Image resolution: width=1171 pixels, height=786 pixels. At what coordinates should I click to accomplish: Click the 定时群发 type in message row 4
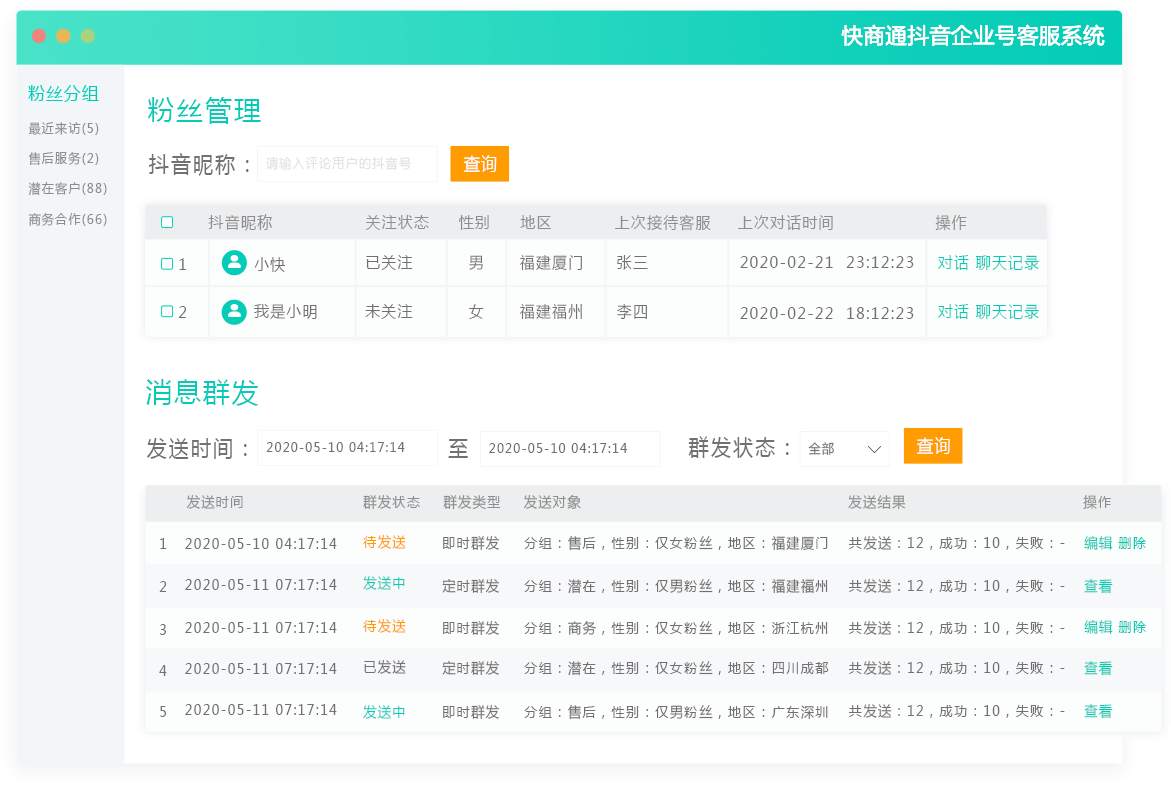470,668
